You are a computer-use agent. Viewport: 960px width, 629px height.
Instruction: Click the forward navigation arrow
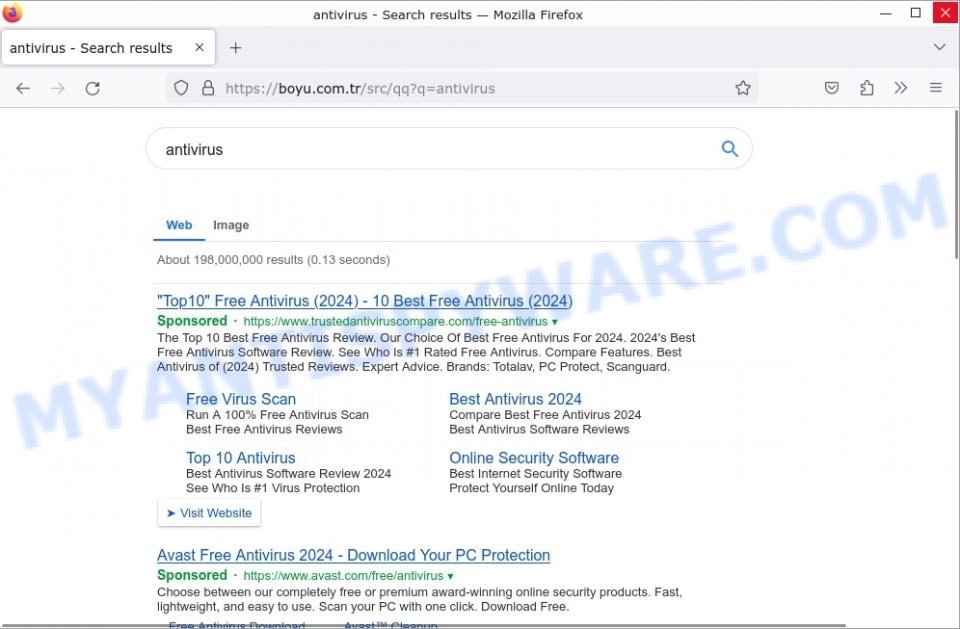click(x=58, y=88)
